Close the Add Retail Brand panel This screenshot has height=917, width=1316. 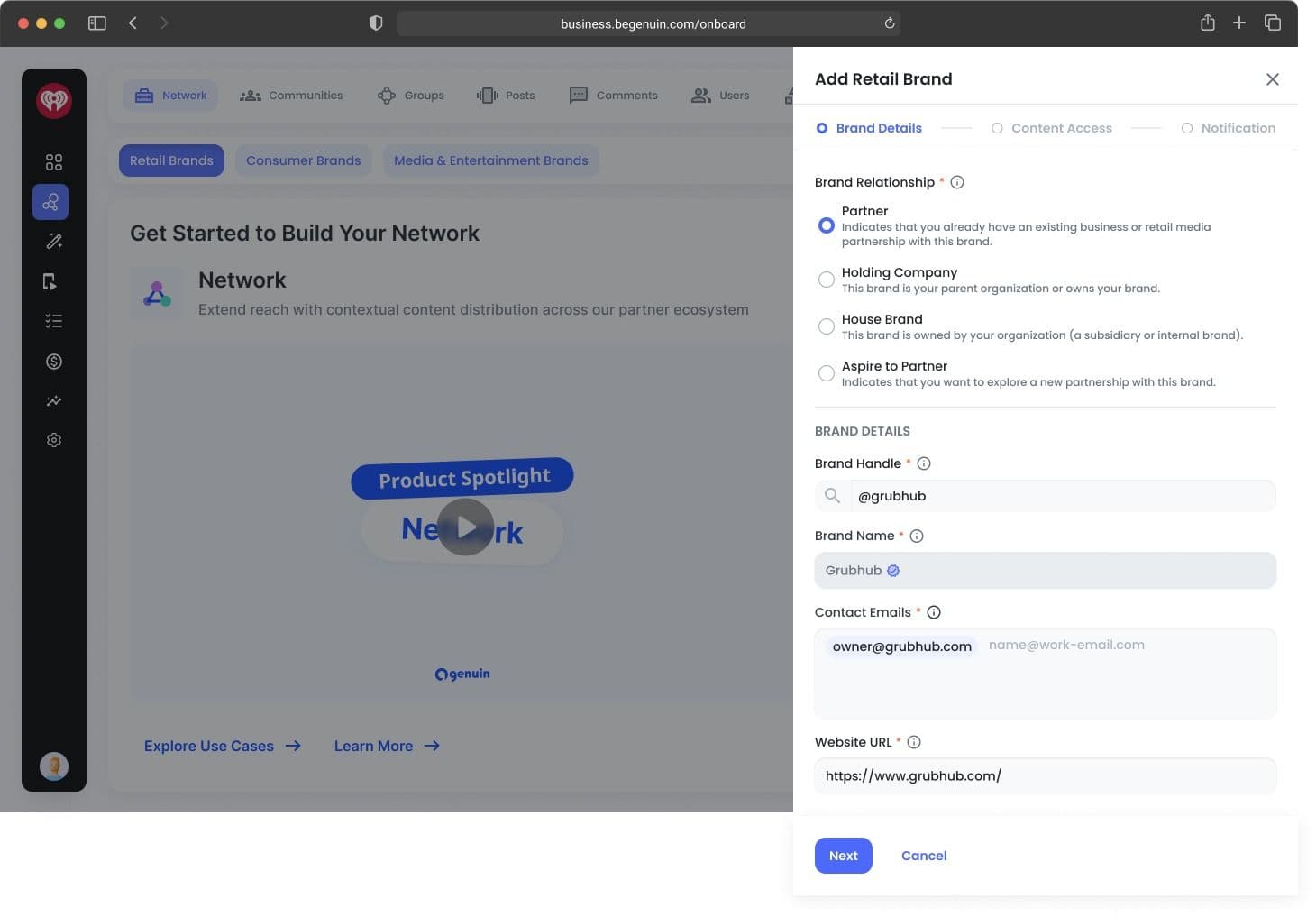click(x=1273, y=79)
